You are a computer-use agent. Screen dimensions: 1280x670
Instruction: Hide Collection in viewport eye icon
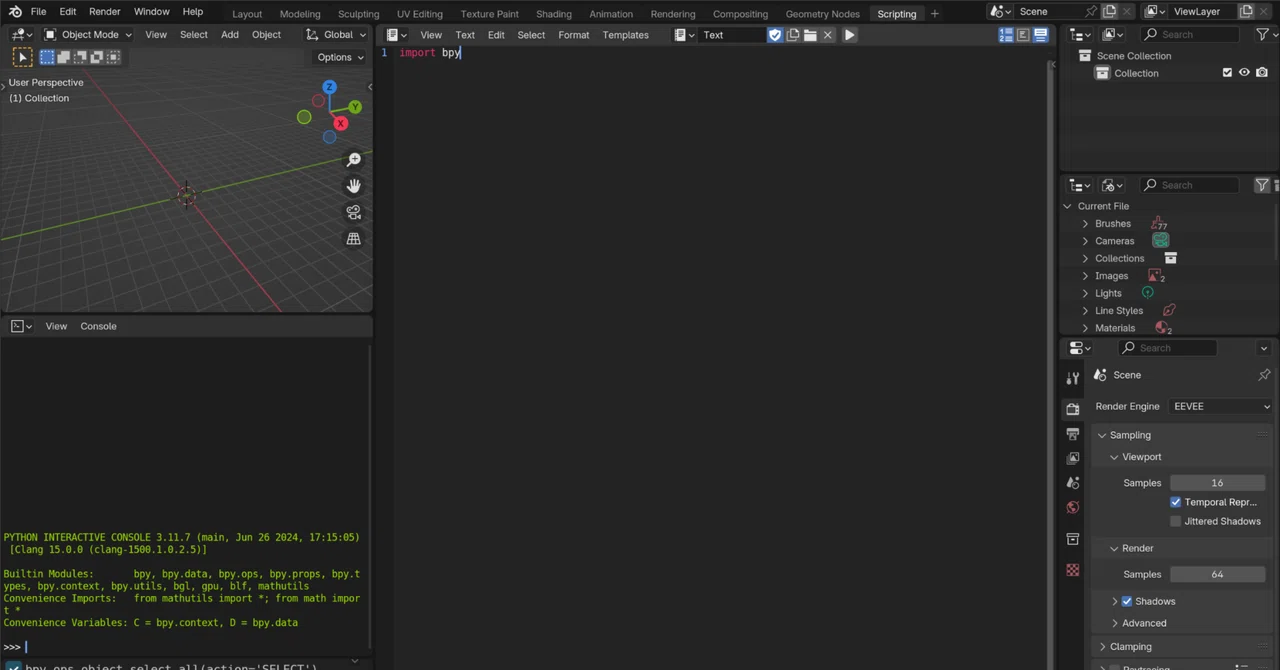(1244, 73)
